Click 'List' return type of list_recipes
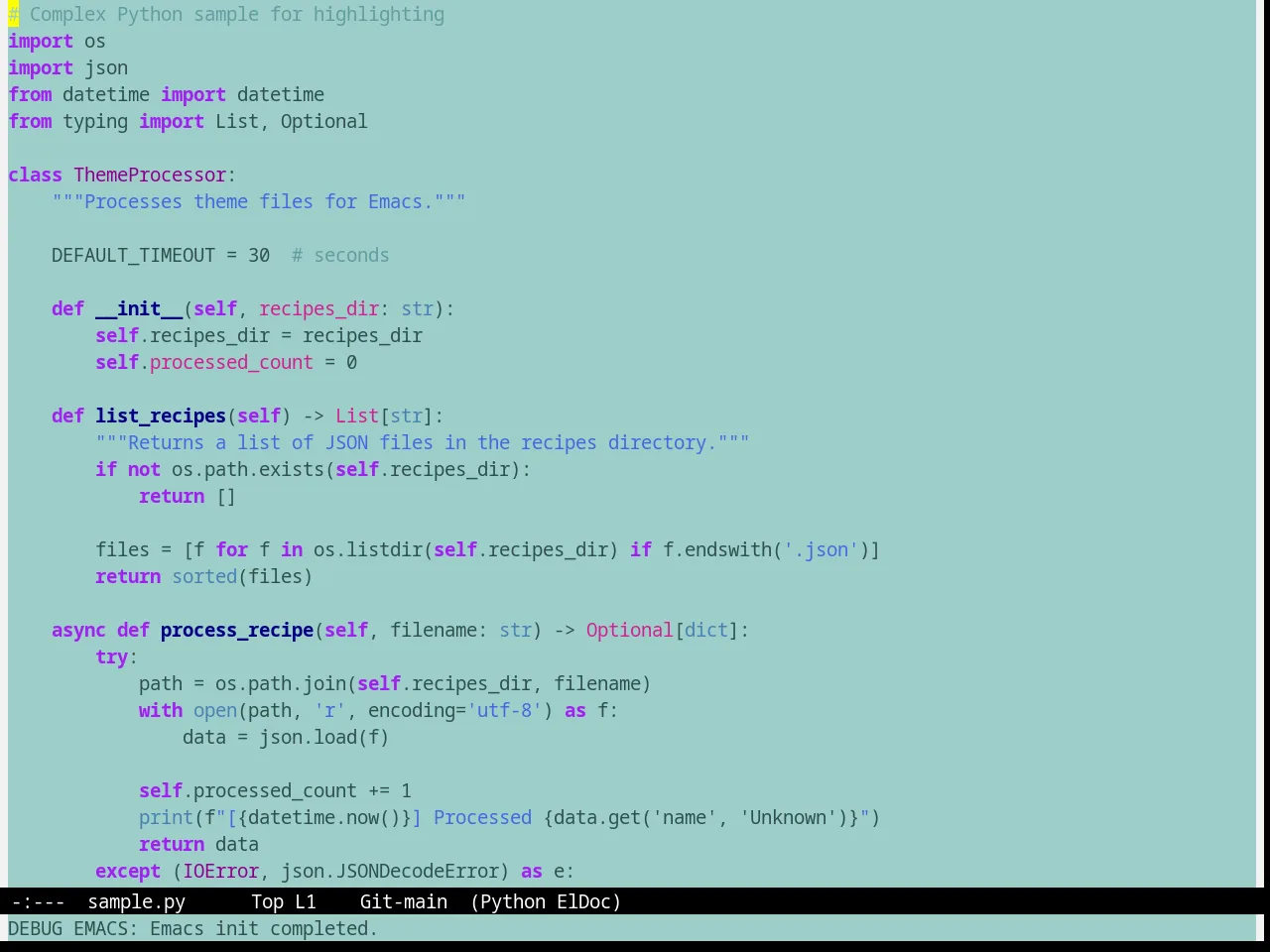Image resolution: width=1270 pixels, height=952 pixels. point(357,416)
